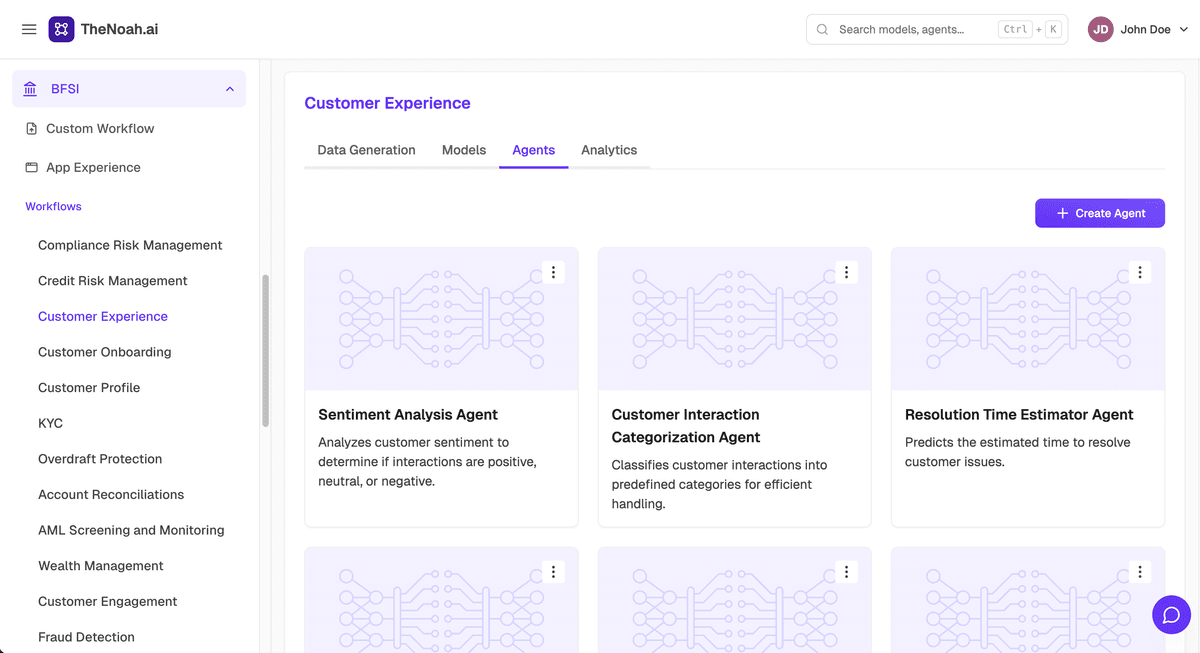Viewport: 1200px width, 653px height.
Task: Click the plus icon in Create Agent
Action: click(x=1062, y=213)
